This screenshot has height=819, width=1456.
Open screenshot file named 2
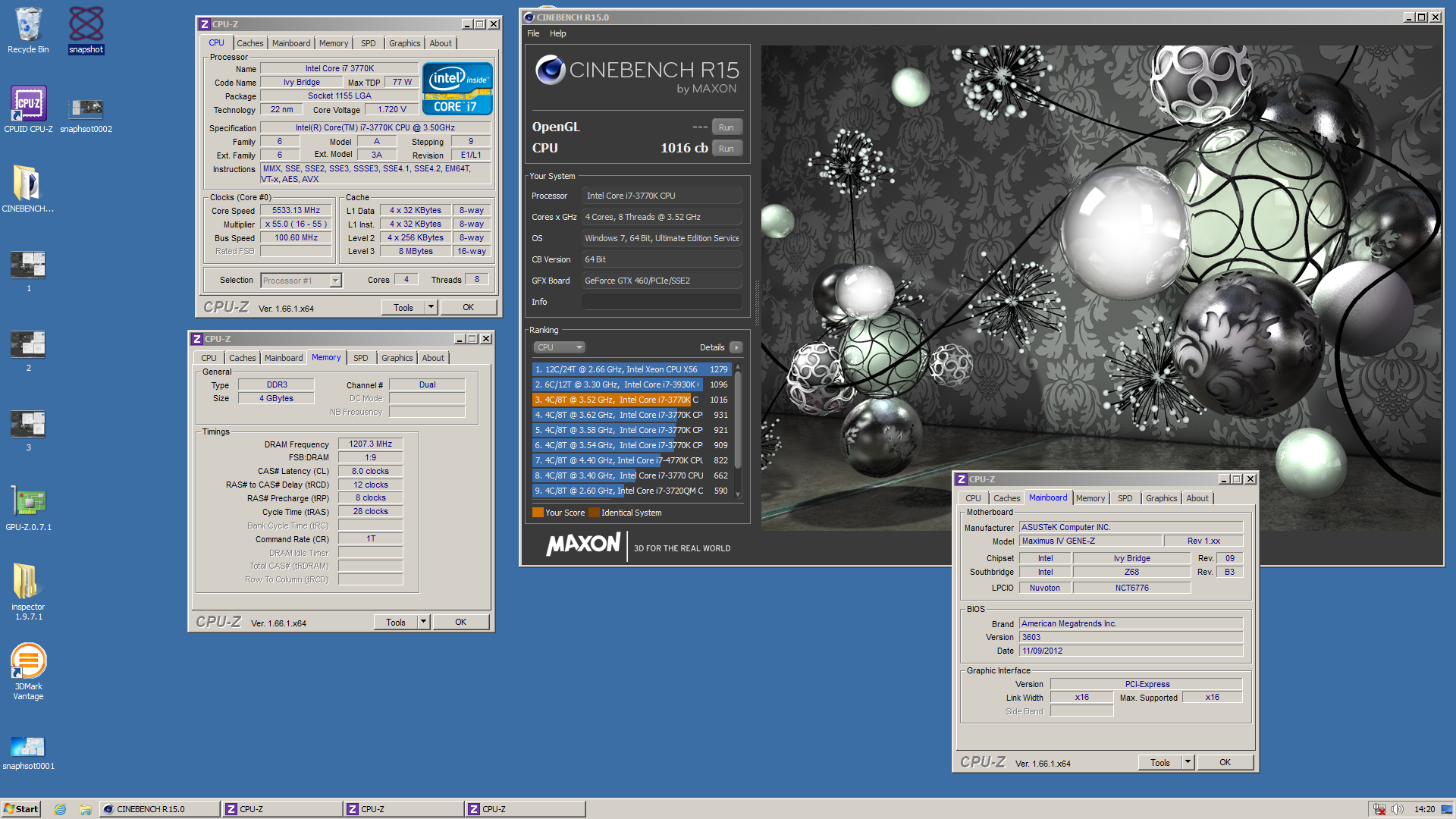click(x=28, y=351)
